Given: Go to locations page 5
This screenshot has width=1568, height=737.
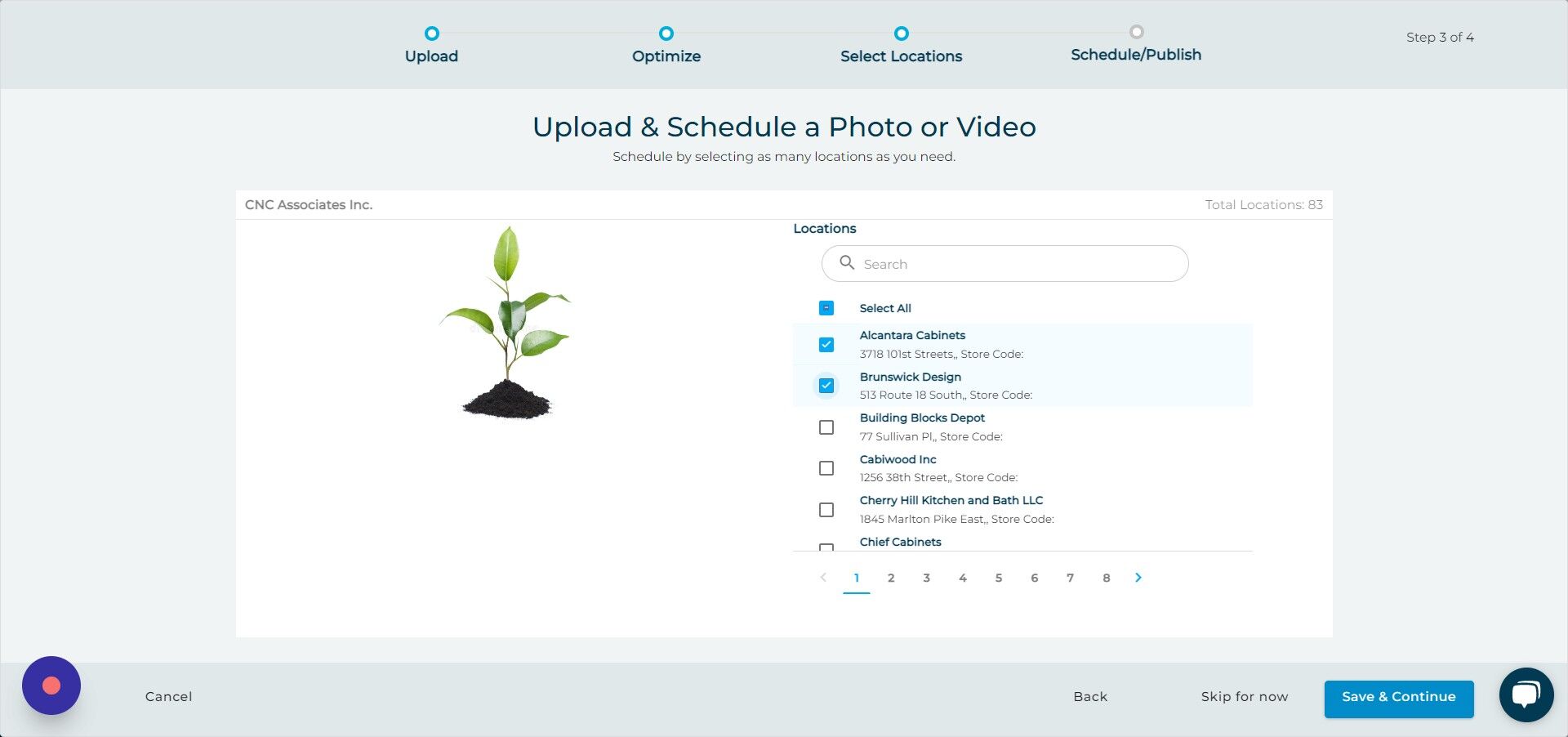Looking at the screenshot, I should (999, 578).
